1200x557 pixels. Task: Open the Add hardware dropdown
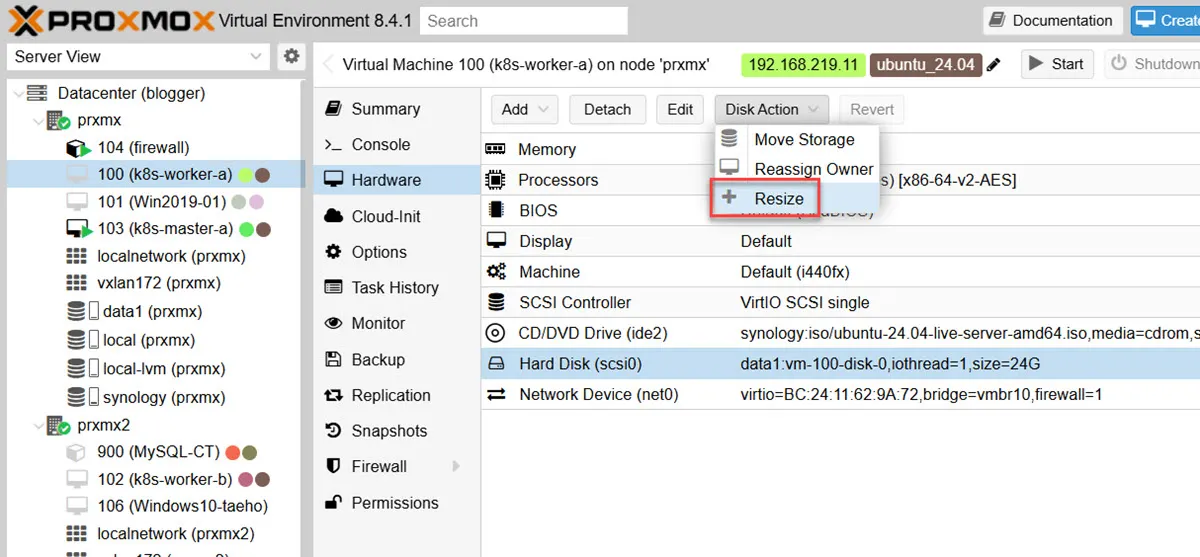(525, 109)
